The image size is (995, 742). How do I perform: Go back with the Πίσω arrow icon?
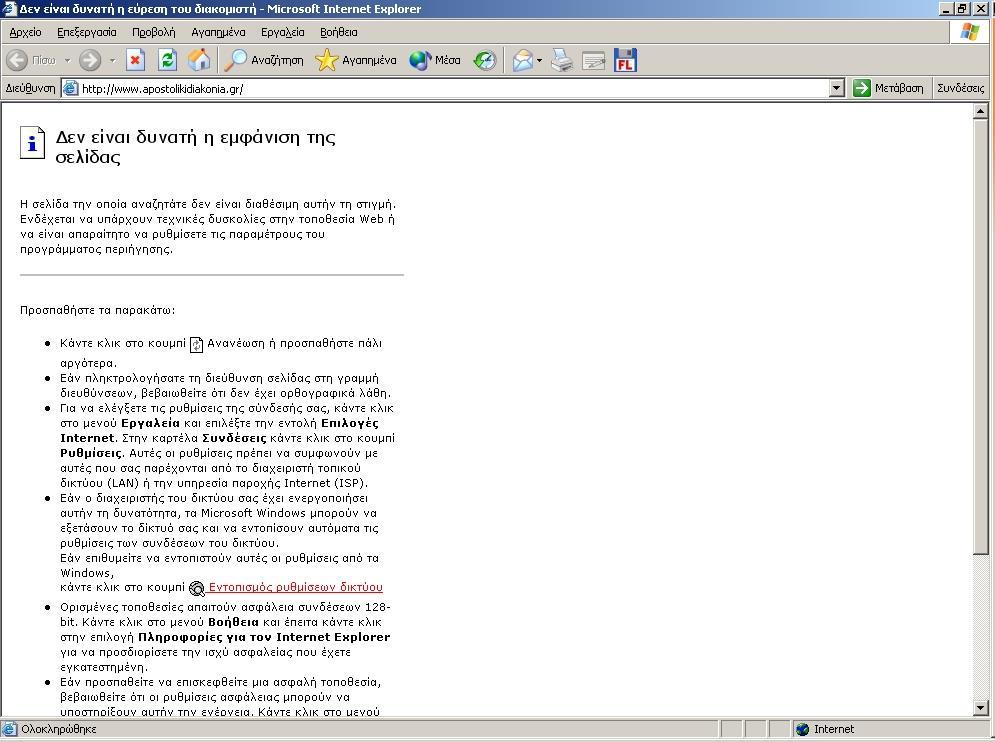(17, 60)
